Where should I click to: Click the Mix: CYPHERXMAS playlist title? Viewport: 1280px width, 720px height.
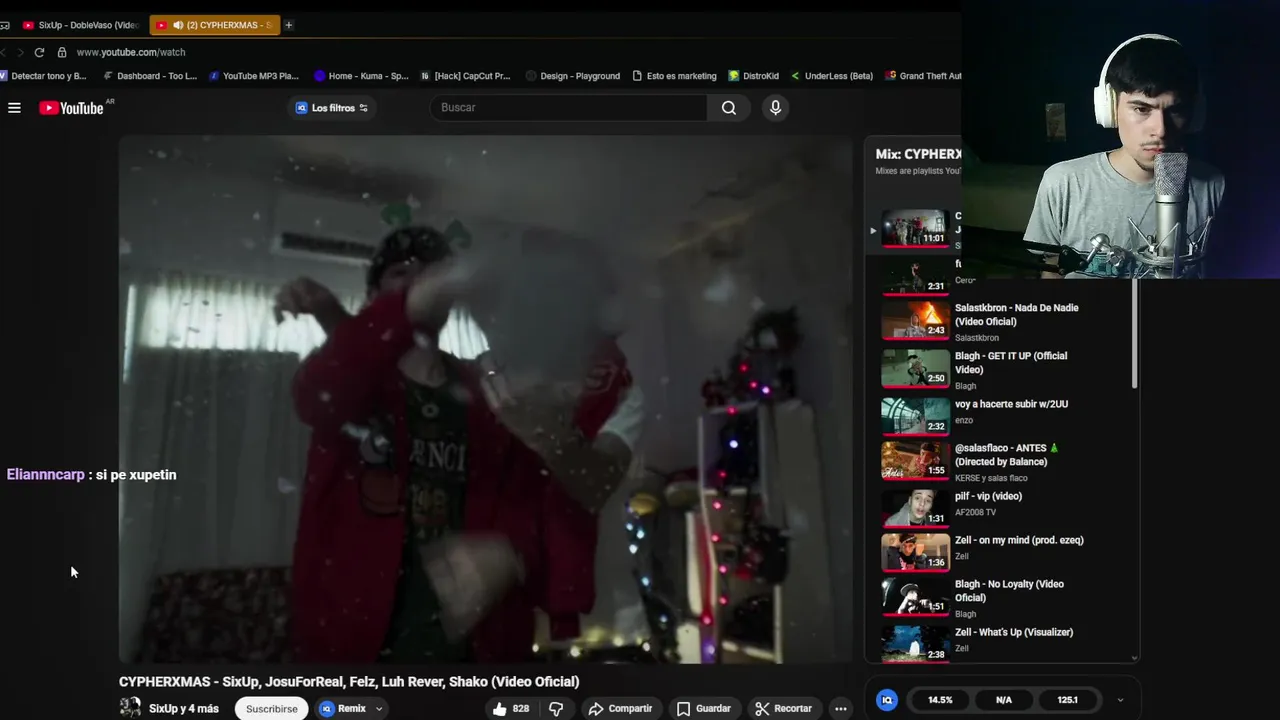(918, 154)
